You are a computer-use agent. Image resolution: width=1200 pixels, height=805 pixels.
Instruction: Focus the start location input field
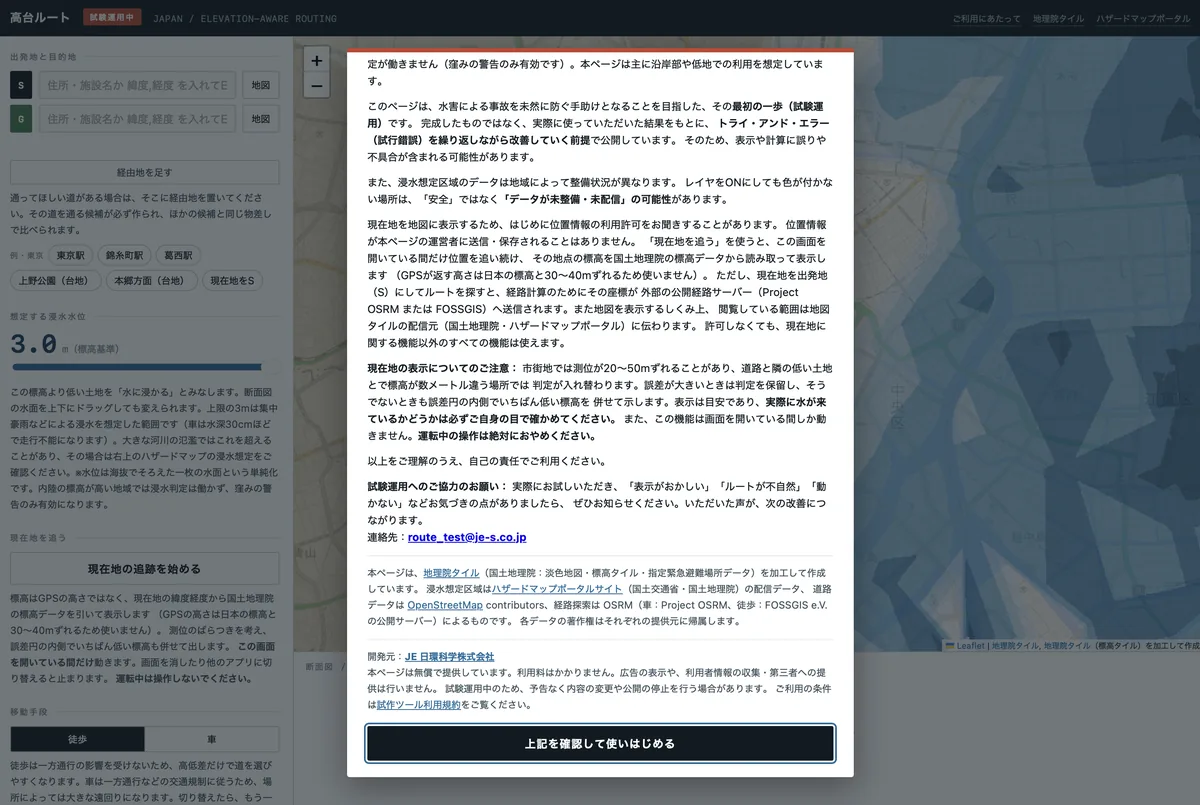pos(137,85)
